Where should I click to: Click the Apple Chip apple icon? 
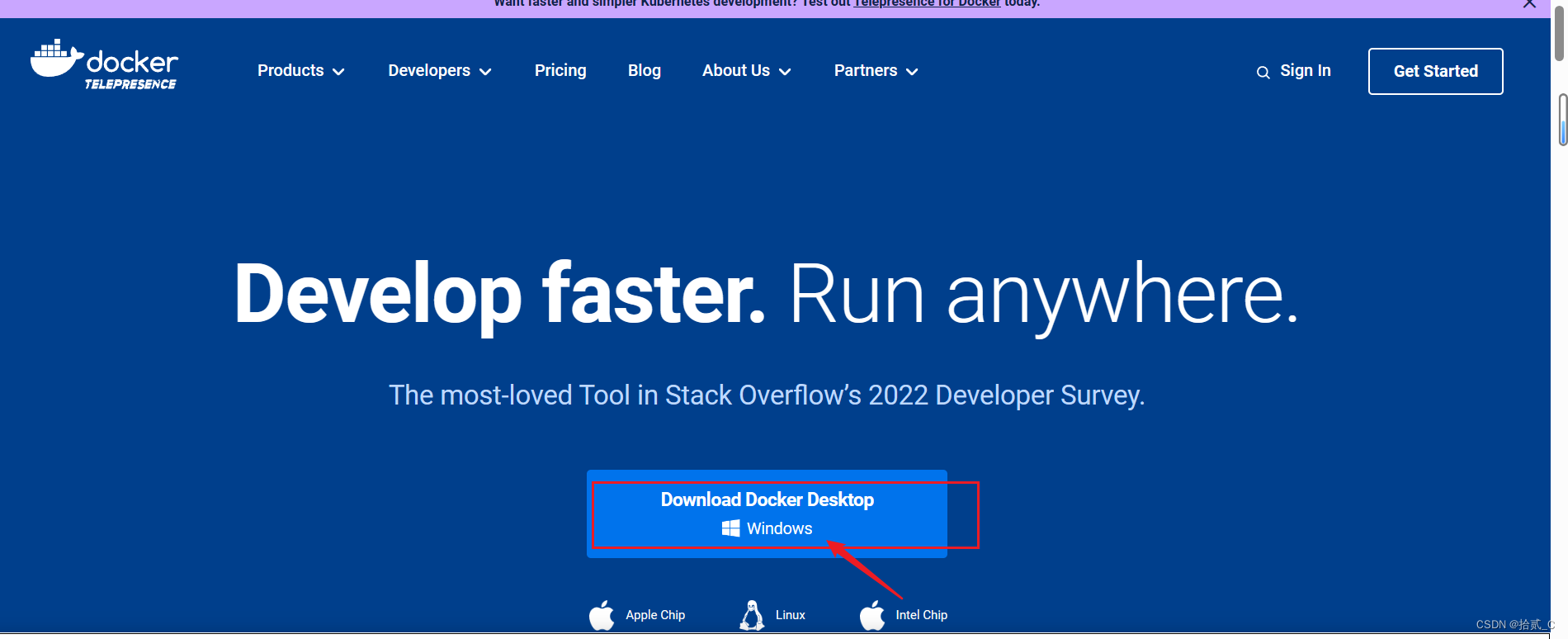point(602,615)
